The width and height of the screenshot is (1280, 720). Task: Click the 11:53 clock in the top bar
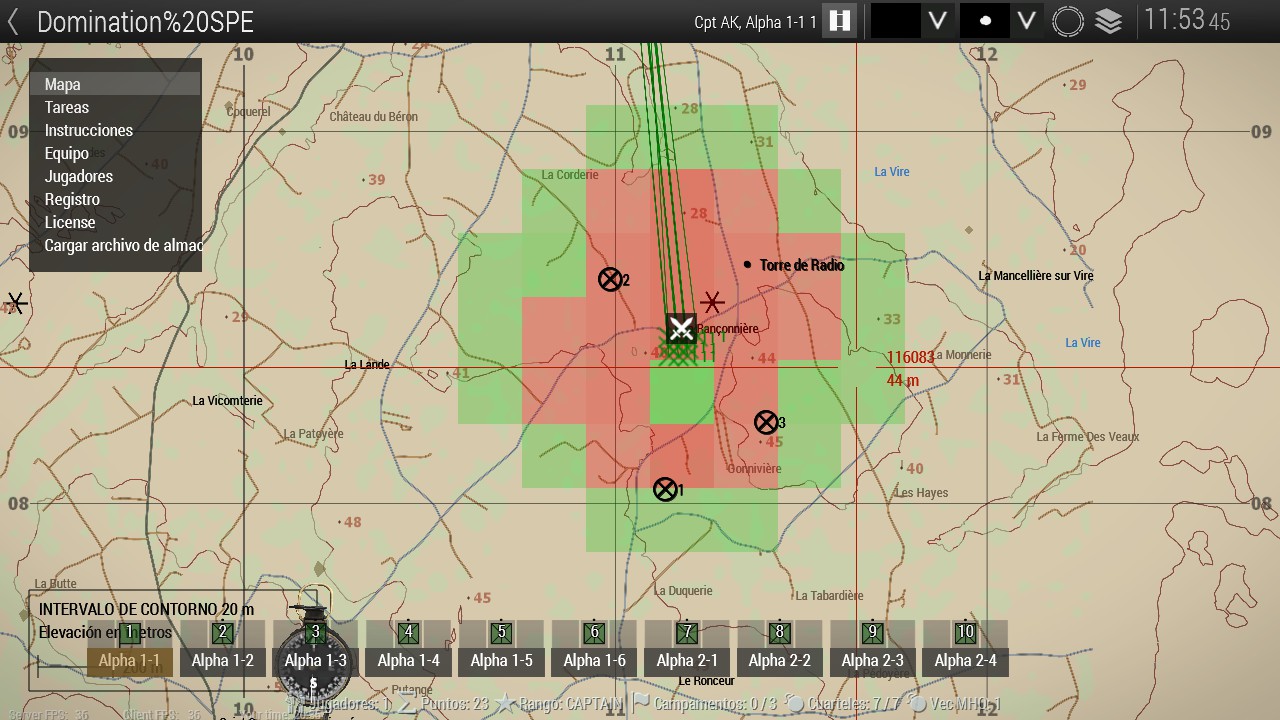point(1187,21)
